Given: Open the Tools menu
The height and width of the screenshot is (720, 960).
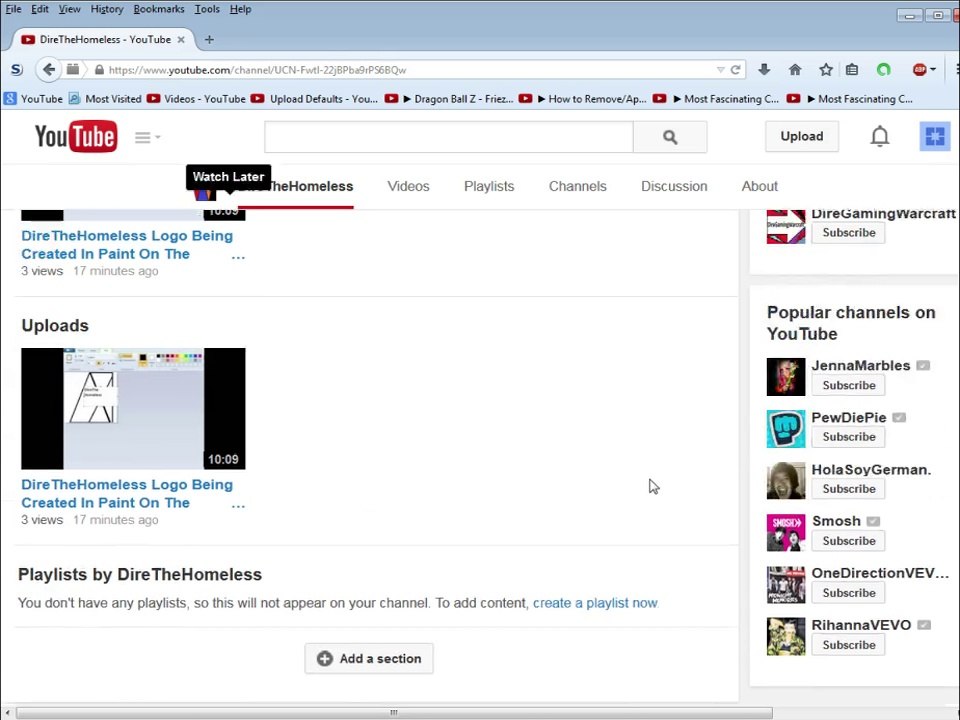Looking at the screenshot, I should pyautogui.click(x=207, y=9).
